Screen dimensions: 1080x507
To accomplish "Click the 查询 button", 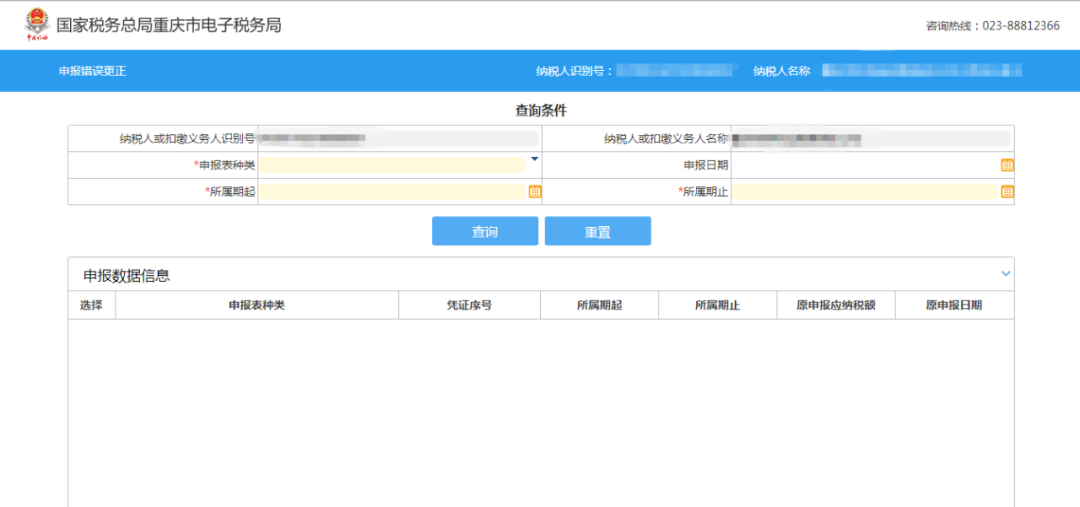I will (485, 231).
